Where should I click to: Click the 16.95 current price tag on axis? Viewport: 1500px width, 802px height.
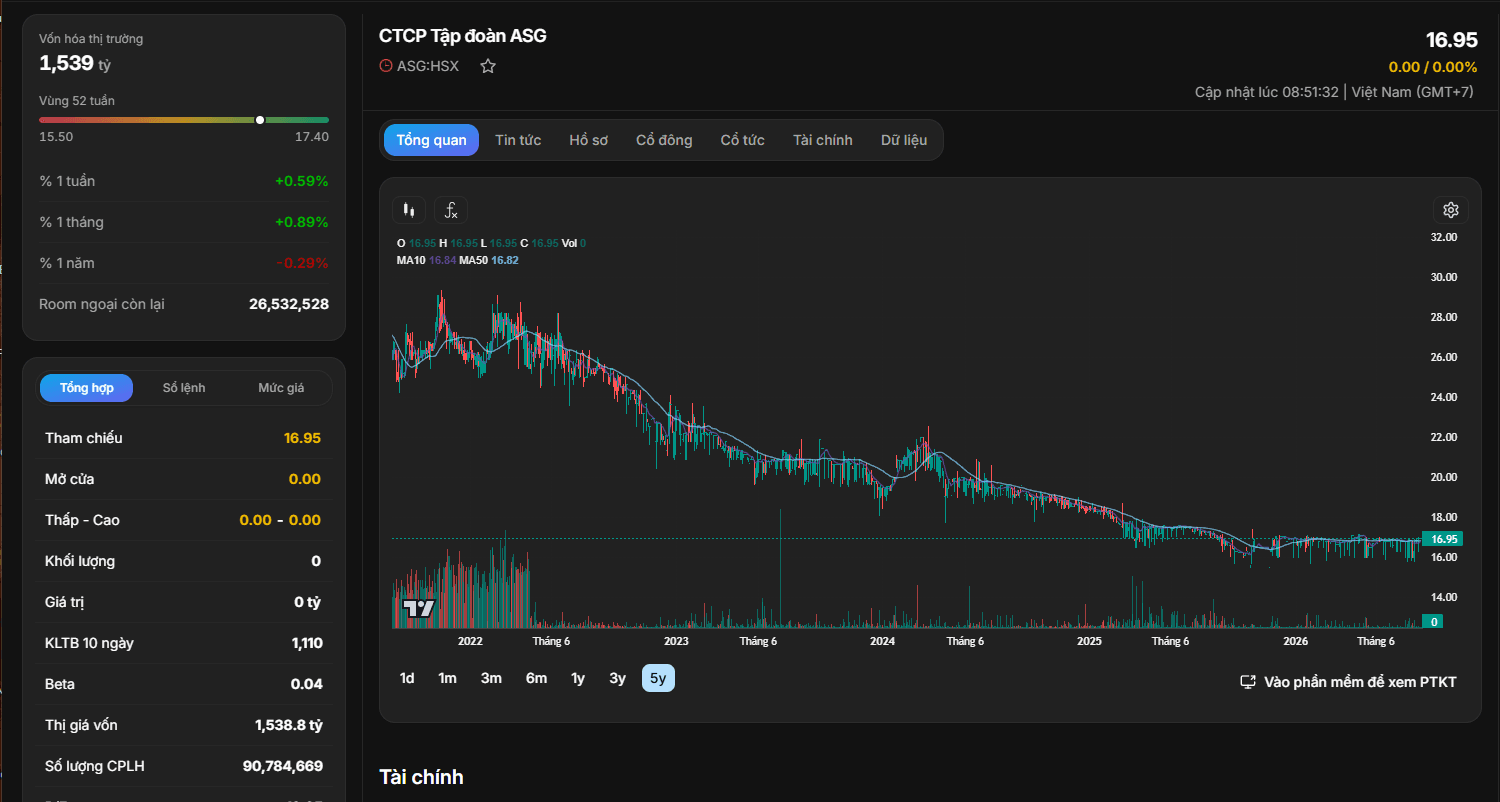click(x=1445, y=539)
